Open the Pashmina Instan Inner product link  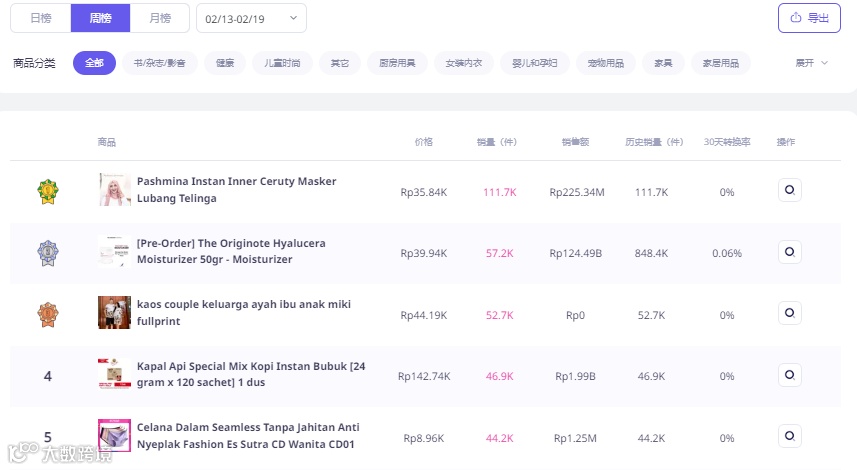coord(236,190)
